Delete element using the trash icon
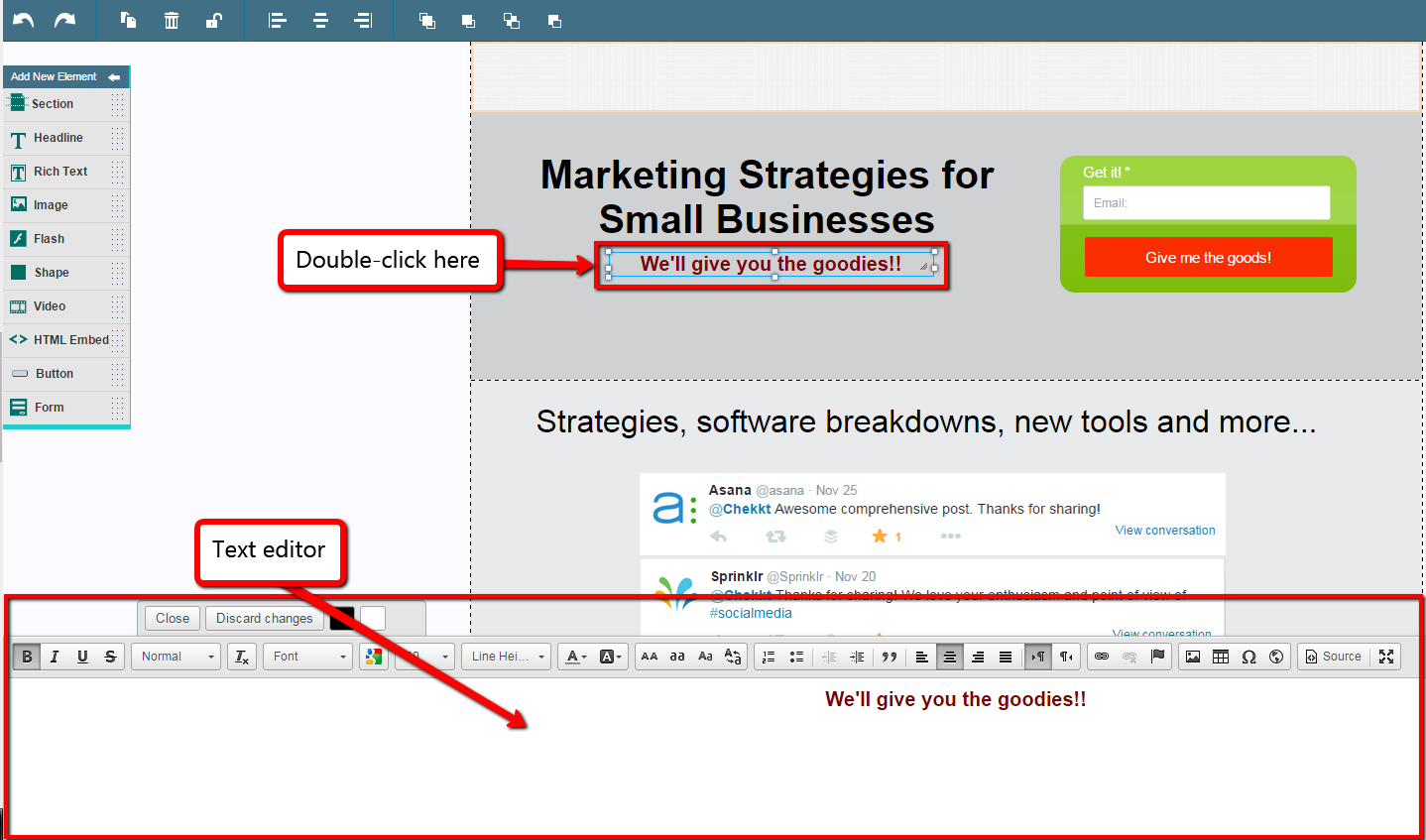The width and height of the screenshot is (1426, 840). 172,20
